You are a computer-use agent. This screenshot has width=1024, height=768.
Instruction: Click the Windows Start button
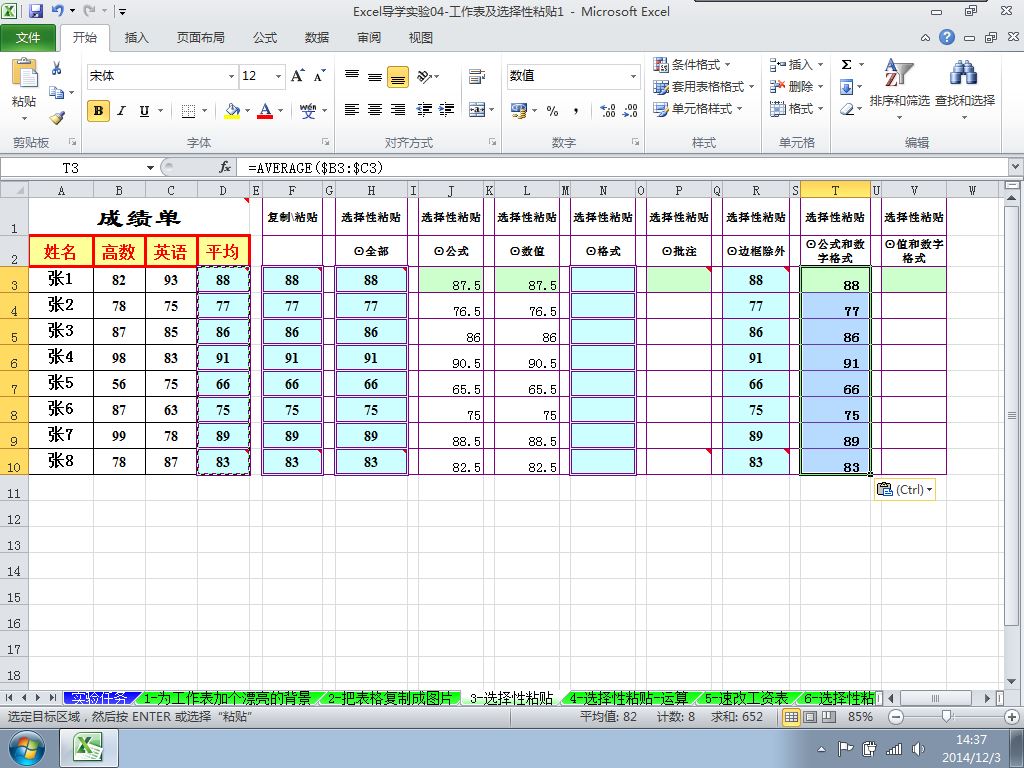[27, 748]
